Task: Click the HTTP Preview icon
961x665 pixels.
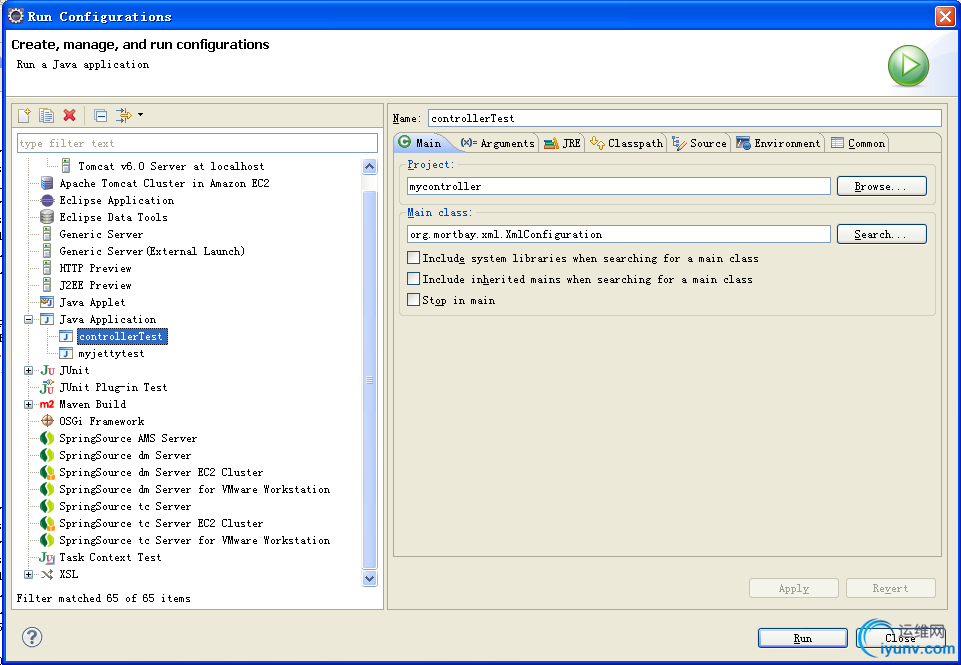Action: (x=47, y=268)
